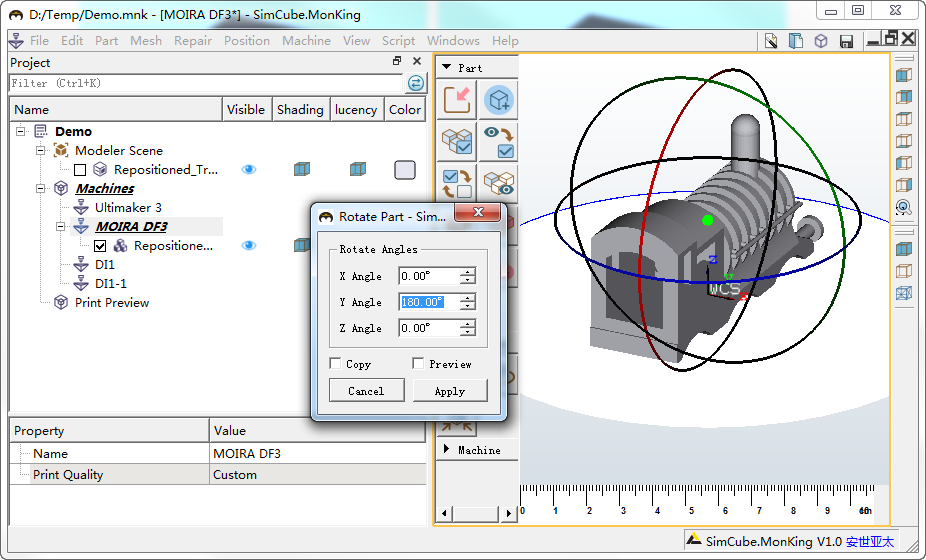Click the Filter (Ctrl+K) input field
The image size is (926, 560).
[206, 83]
